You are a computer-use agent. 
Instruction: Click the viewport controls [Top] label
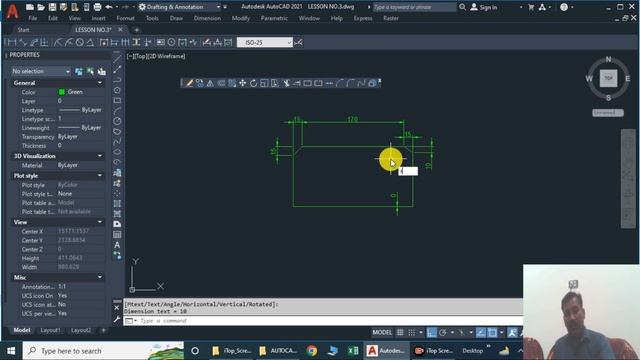click(x=141, y=56)
